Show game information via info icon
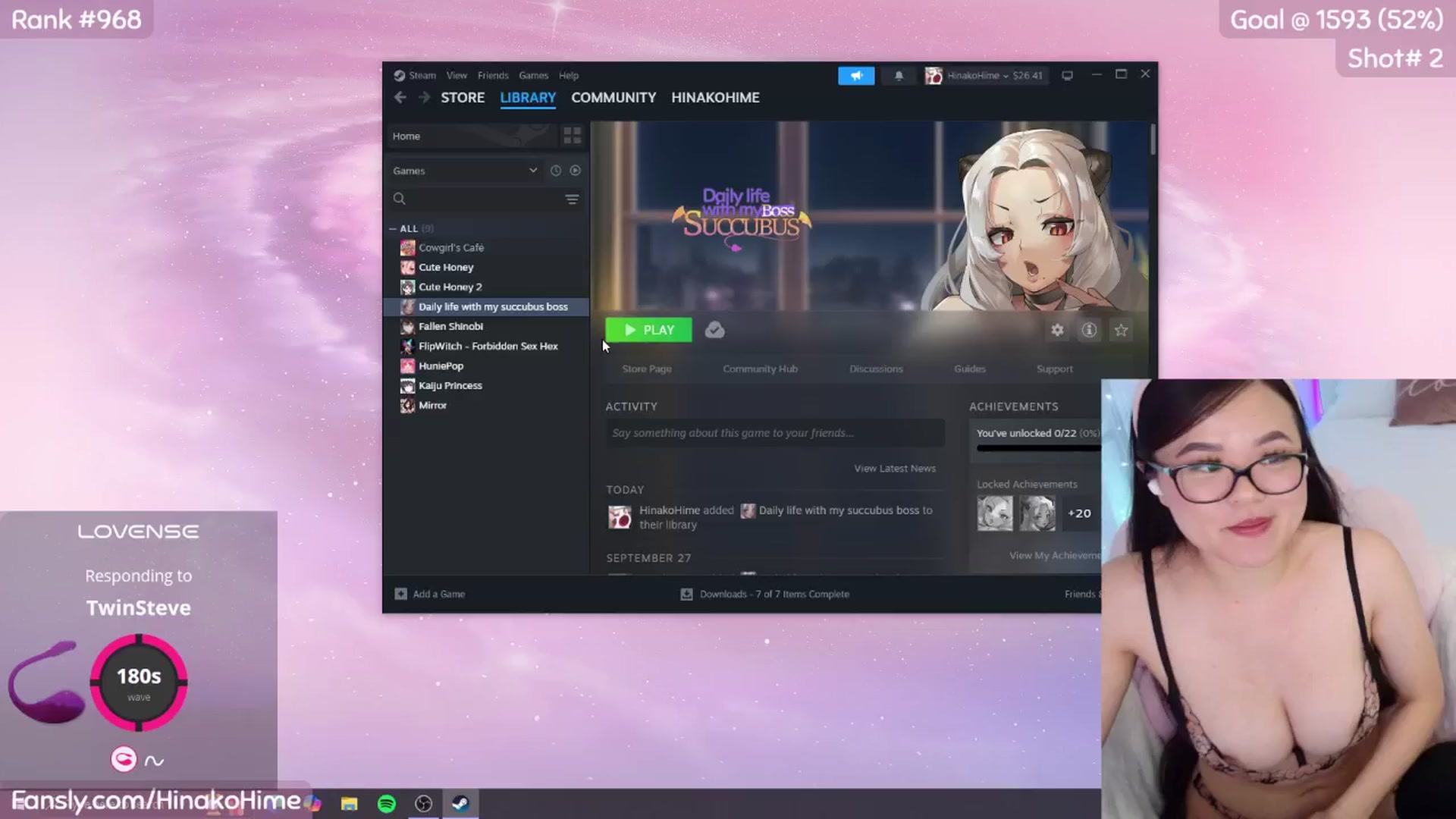Viewport: 1456px width, 819px height. [1089, 330]
